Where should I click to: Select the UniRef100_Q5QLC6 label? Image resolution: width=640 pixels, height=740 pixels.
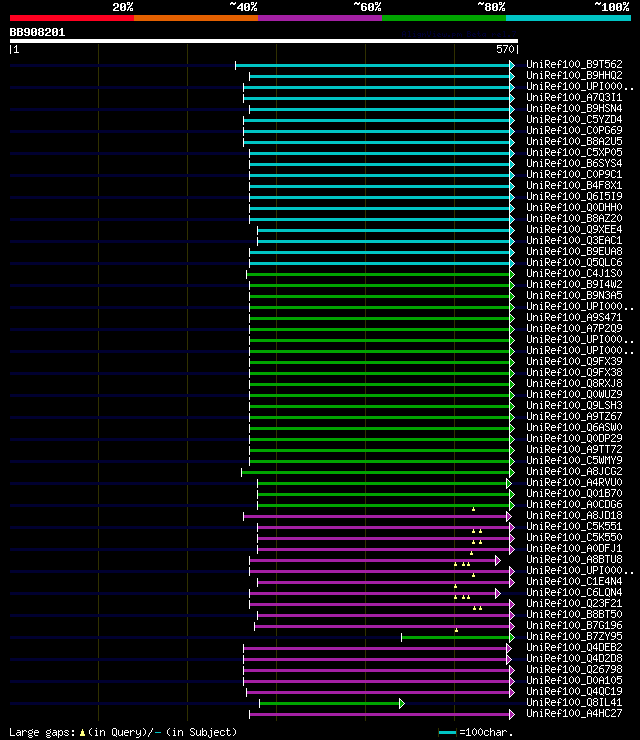point(574,262)
